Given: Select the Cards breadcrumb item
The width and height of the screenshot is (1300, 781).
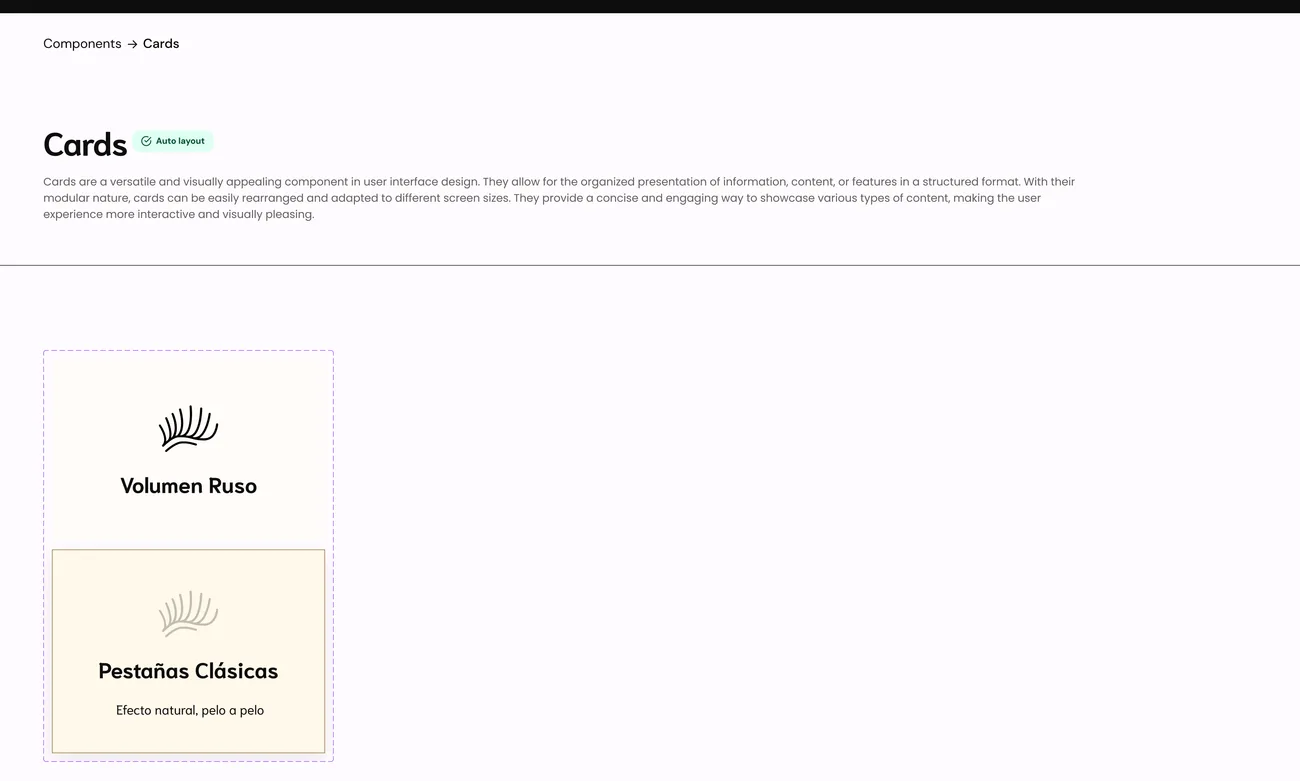Looking at the screenshot, I should pyautogui.click(x=161, y=44).
